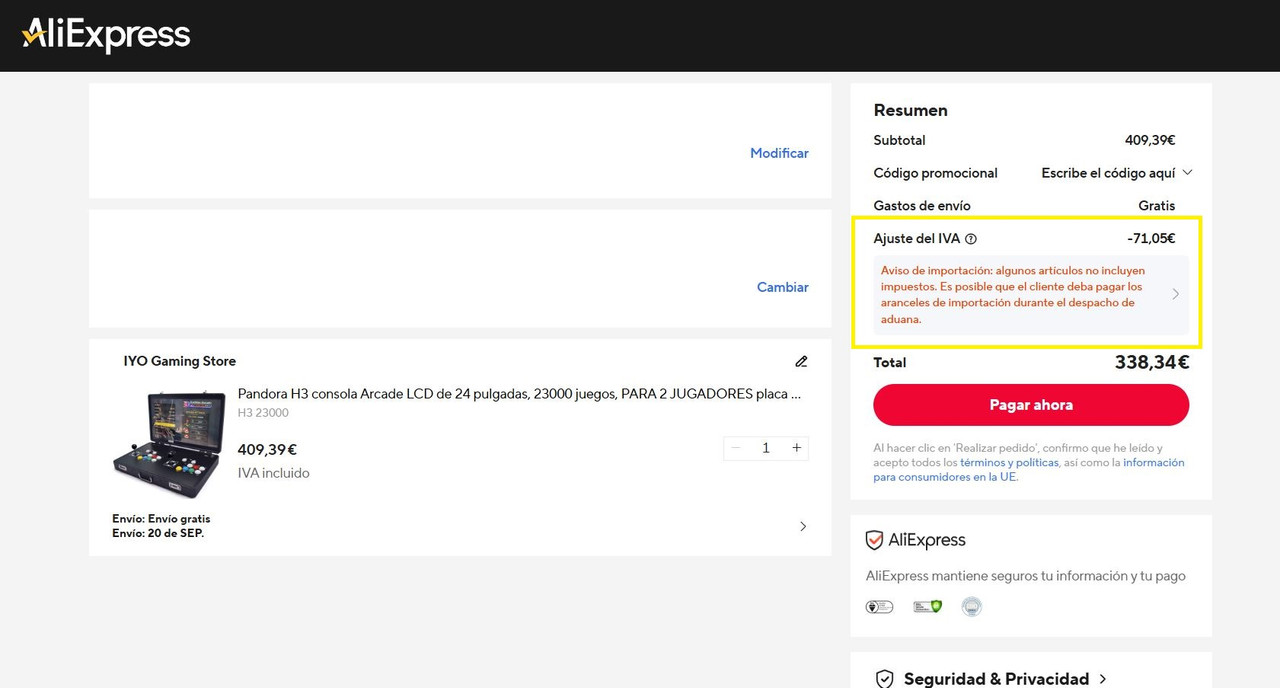Click the import warning text Aviso de importación
This screenshot has width=1280, height=688.
pos(1013,295)
